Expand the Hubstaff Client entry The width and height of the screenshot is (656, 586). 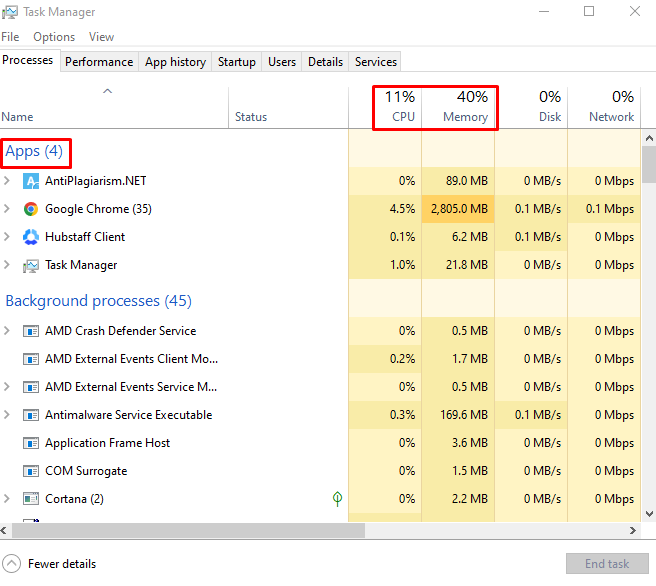[7, 236]
